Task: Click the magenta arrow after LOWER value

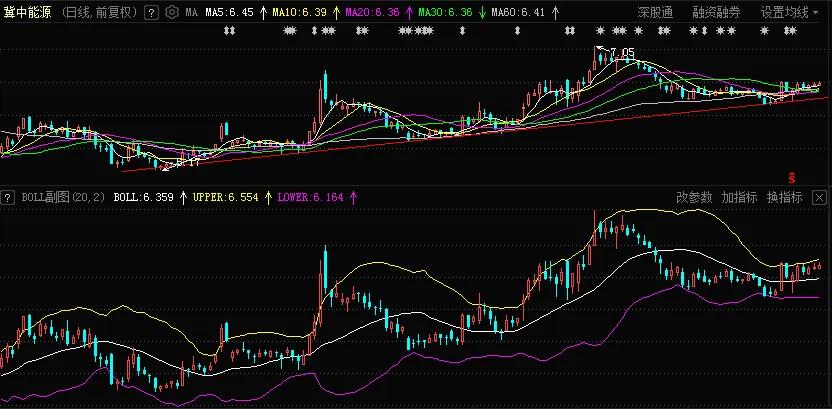Action: 353,198
